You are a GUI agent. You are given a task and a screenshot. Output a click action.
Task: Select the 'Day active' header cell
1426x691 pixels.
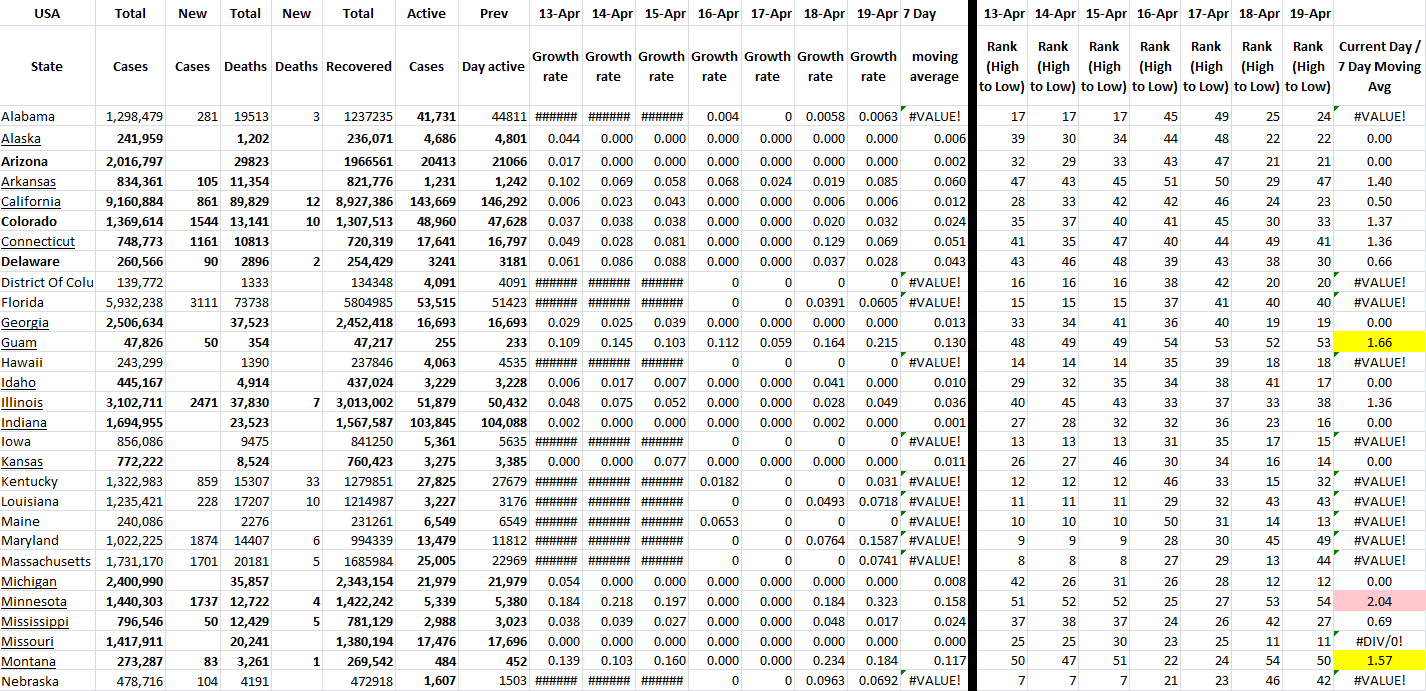pyautogui.click(x=493, y=66)
